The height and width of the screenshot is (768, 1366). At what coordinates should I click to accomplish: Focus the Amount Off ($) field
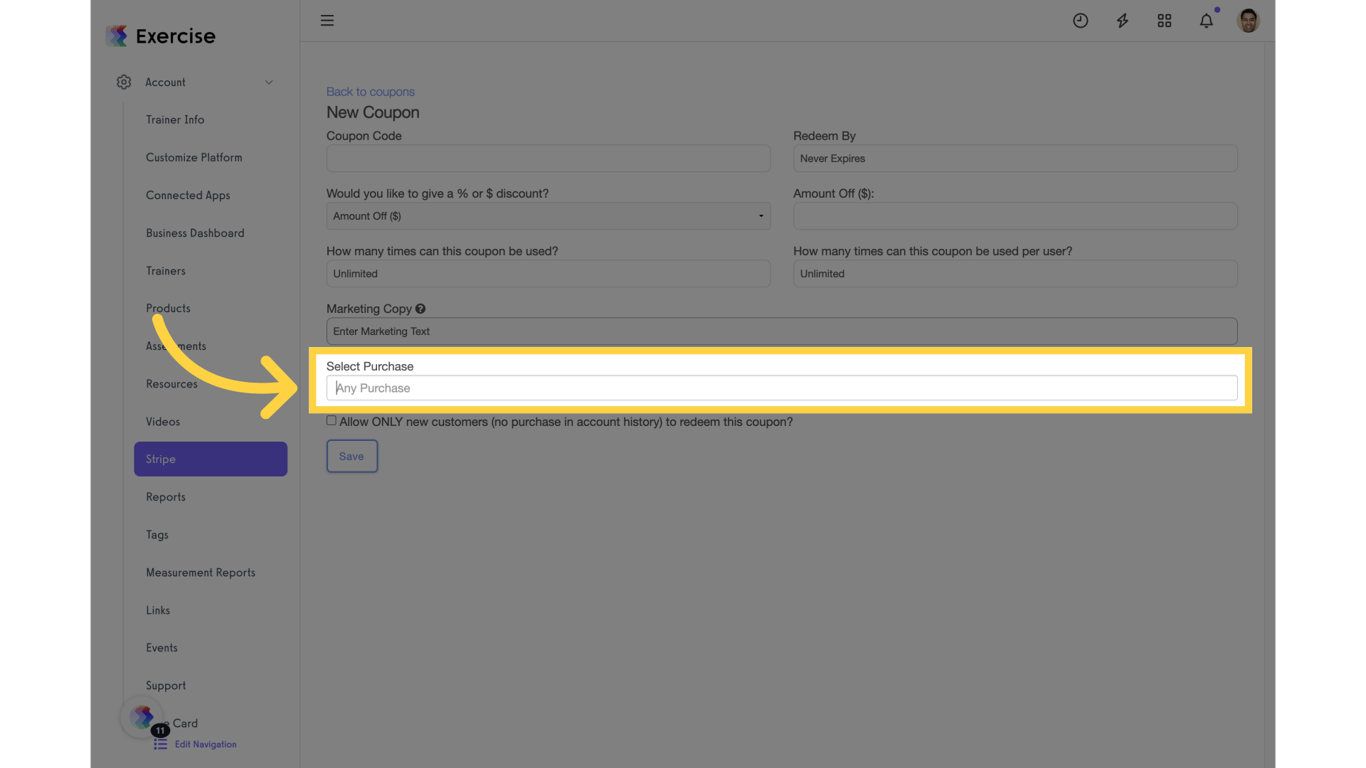(x=1015, y=216)
